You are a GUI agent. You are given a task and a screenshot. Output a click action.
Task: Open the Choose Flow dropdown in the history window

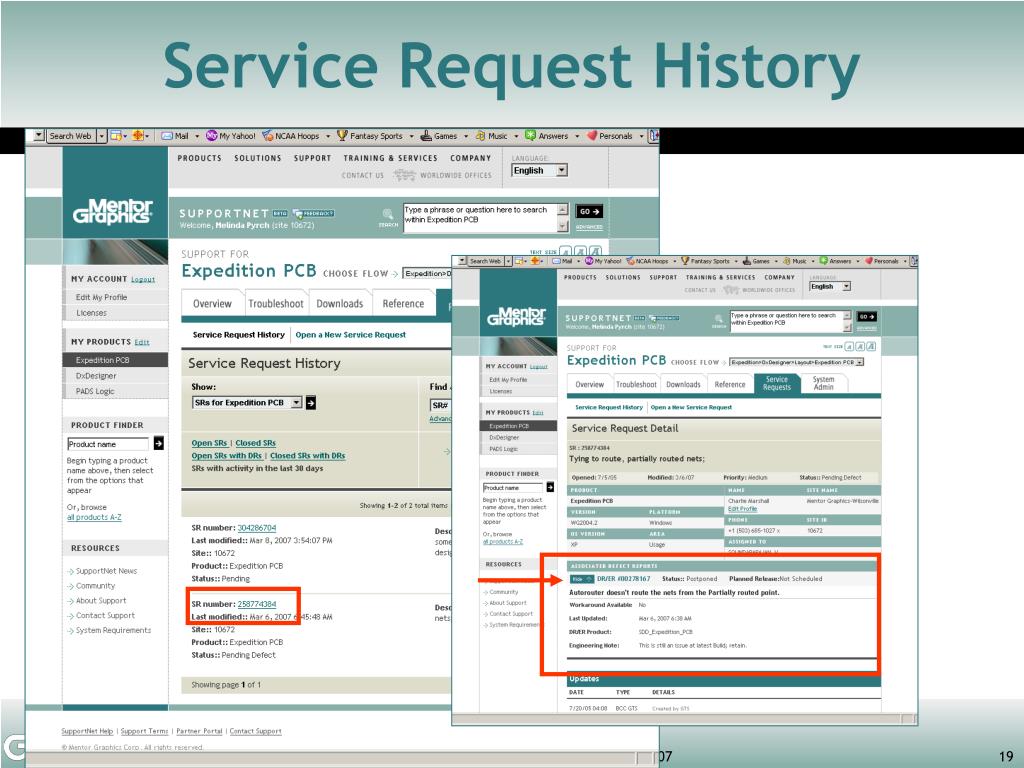click(427, 274)
